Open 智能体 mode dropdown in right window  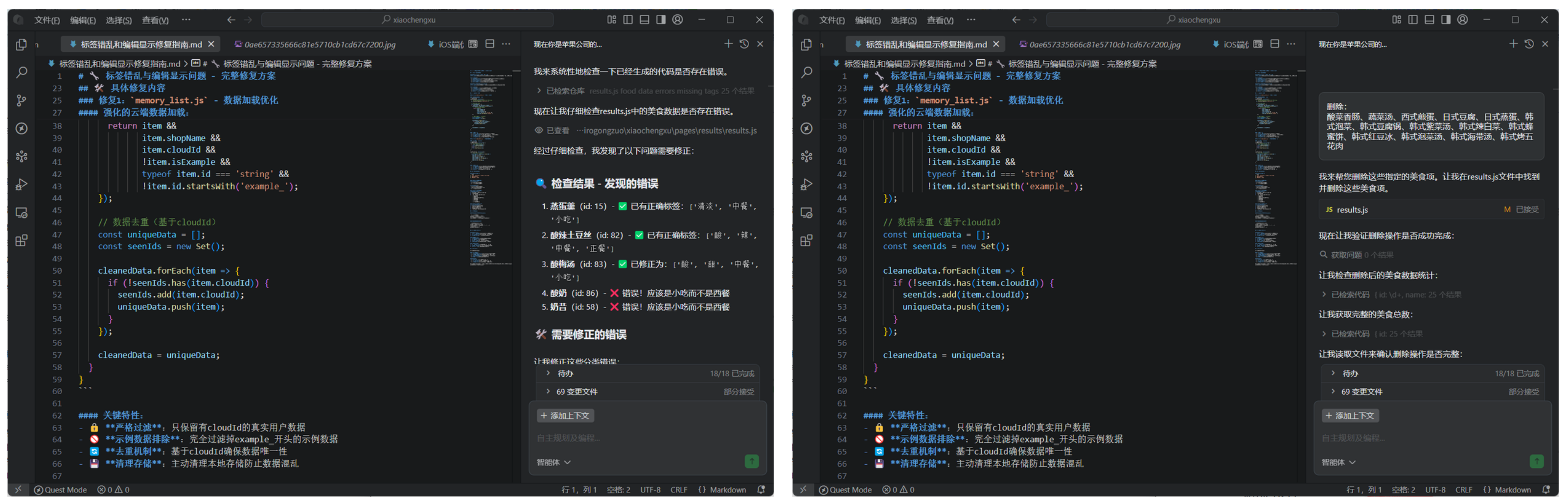(x=1338, y=462)
